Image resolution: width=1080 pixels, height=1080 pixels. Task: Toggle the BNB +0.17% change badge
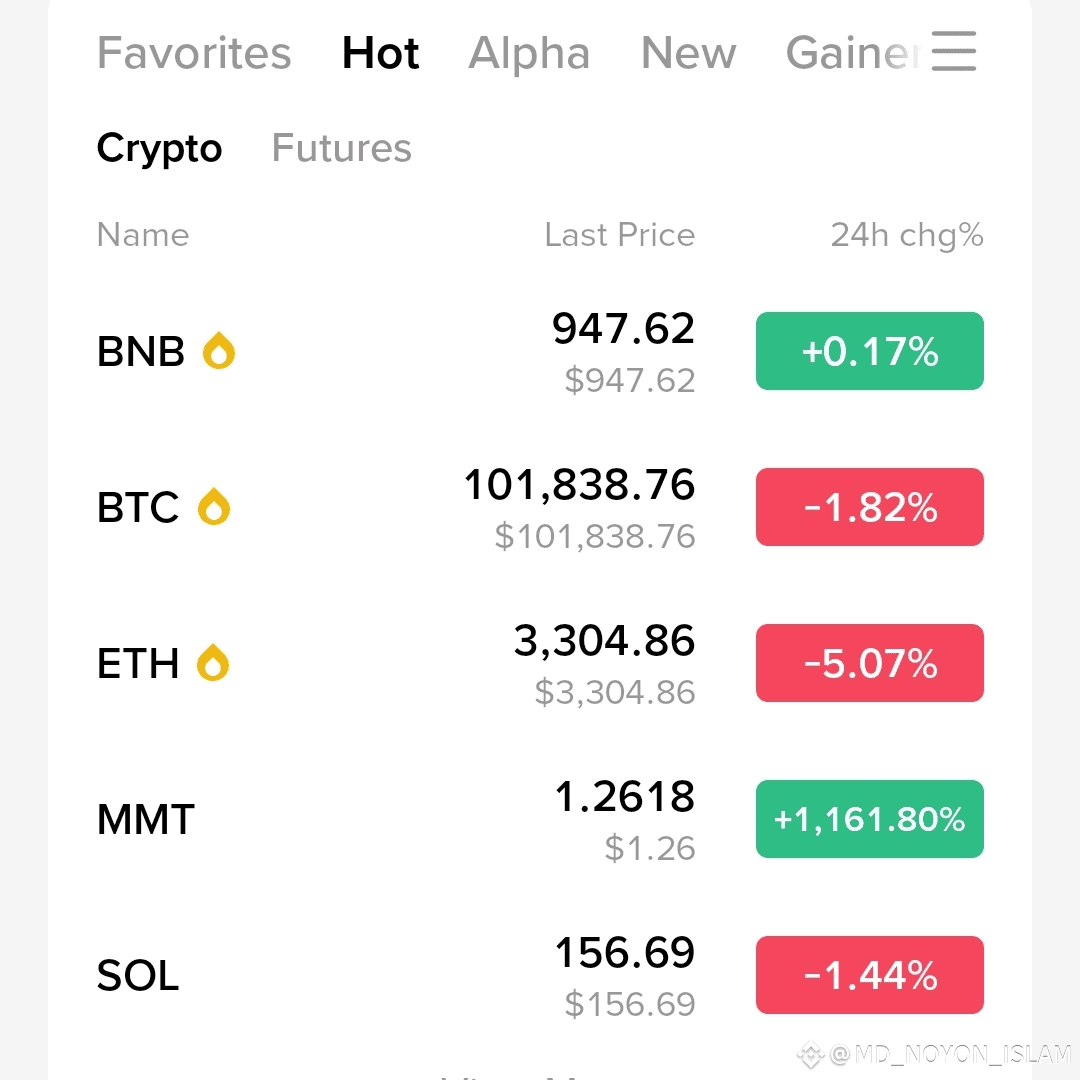coord(869,351)
